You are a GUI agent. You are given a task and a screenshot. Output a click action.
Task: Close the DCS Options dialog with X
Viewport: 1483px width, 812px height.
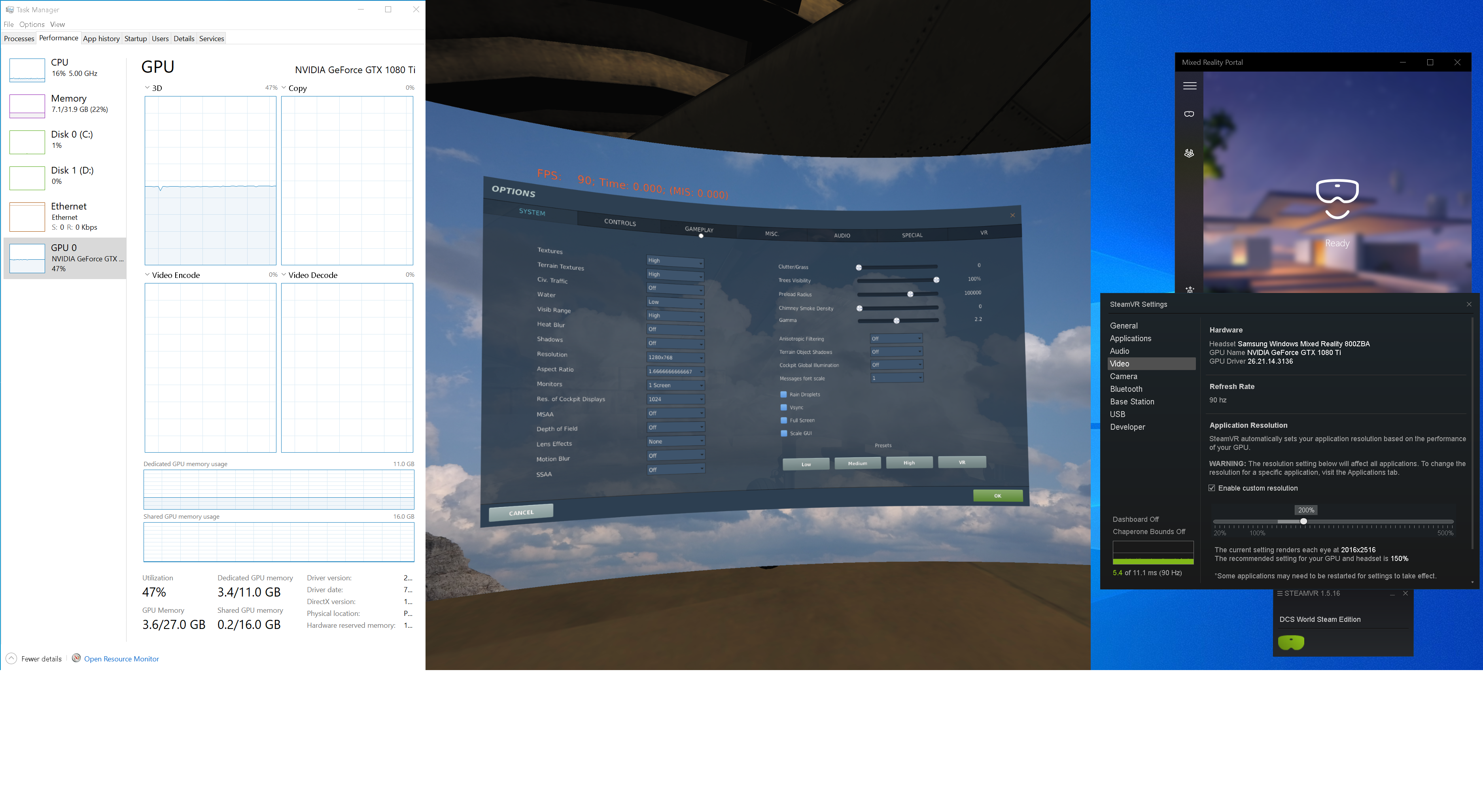pyautogui.click(x=1013, y=215)
